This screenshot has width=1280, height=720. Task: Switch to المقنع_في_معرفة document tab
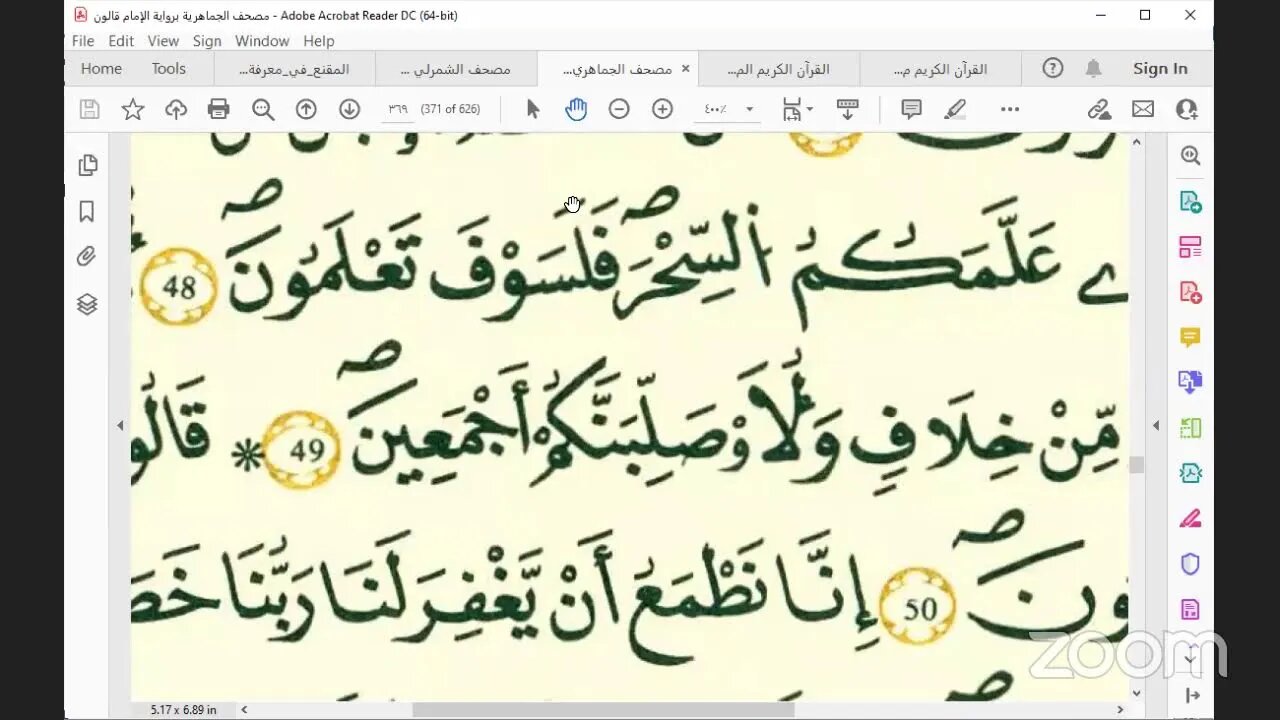point(295,69)
